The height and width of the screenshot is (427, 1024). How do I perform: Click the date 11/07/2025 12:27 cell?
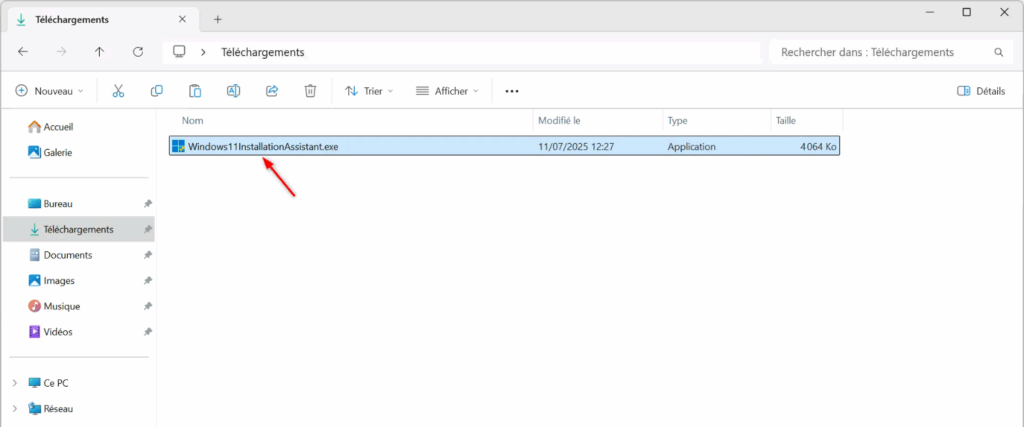point(576,147)
